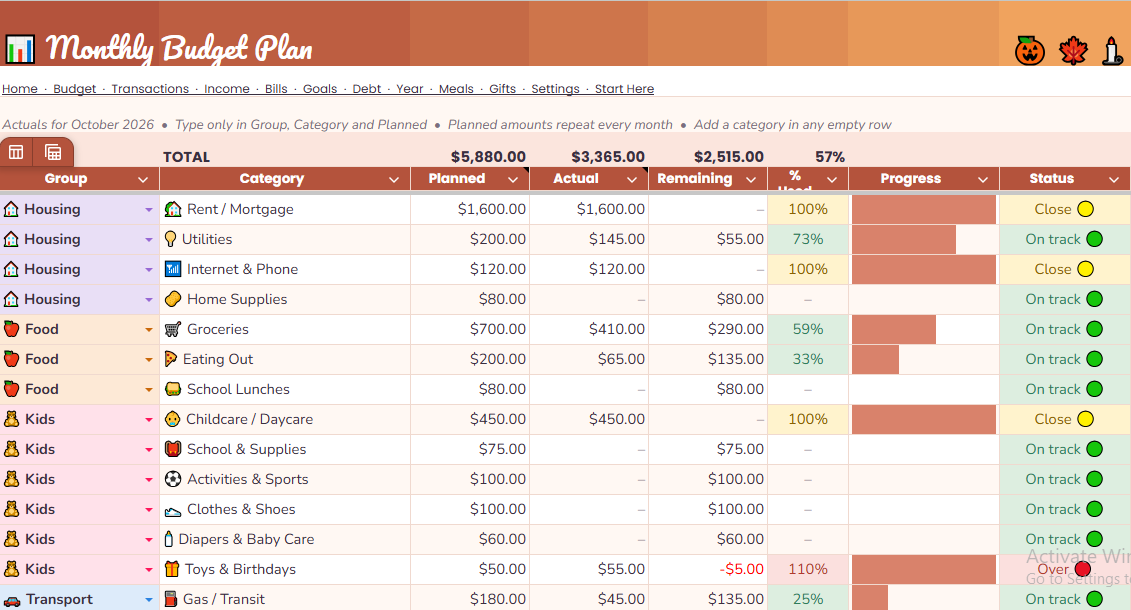Select the $700.00 planned Groceries cell

(x=470, y=330)
